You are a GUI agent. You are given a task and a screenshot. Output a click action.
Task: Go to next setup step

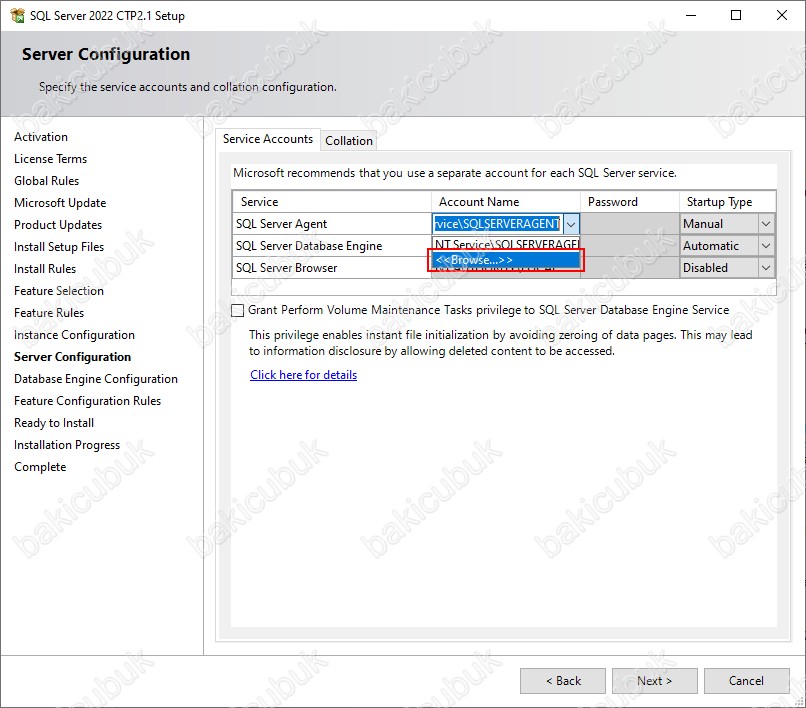(654, 681)
